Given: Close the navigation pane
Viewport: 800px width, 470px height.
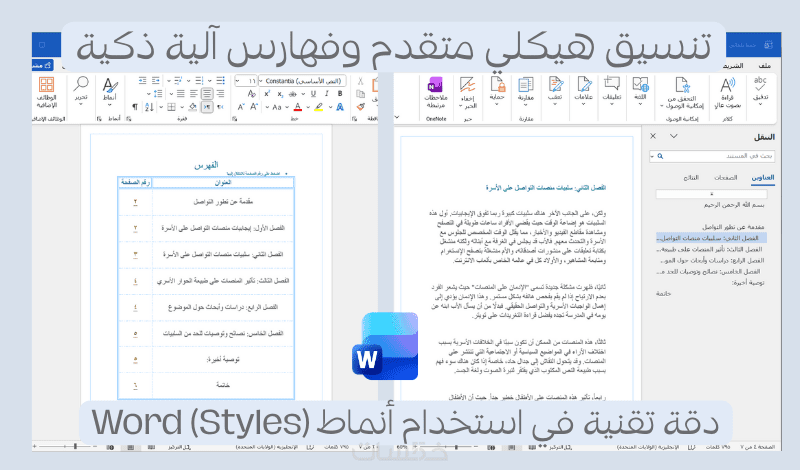Looking at the screenshot, I should [x=653, y=136].
